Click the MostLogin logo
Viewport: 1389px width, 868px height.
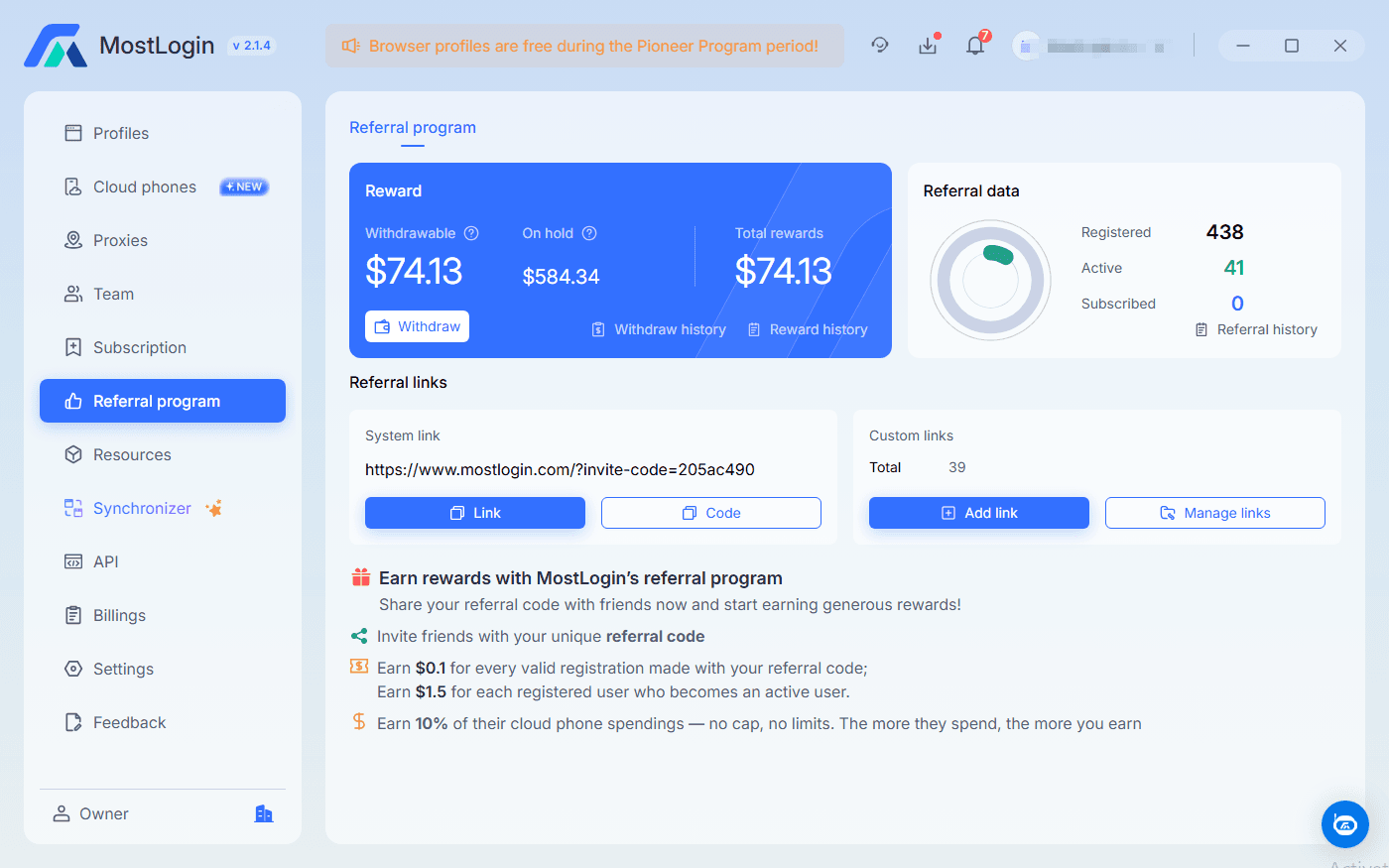57,46
